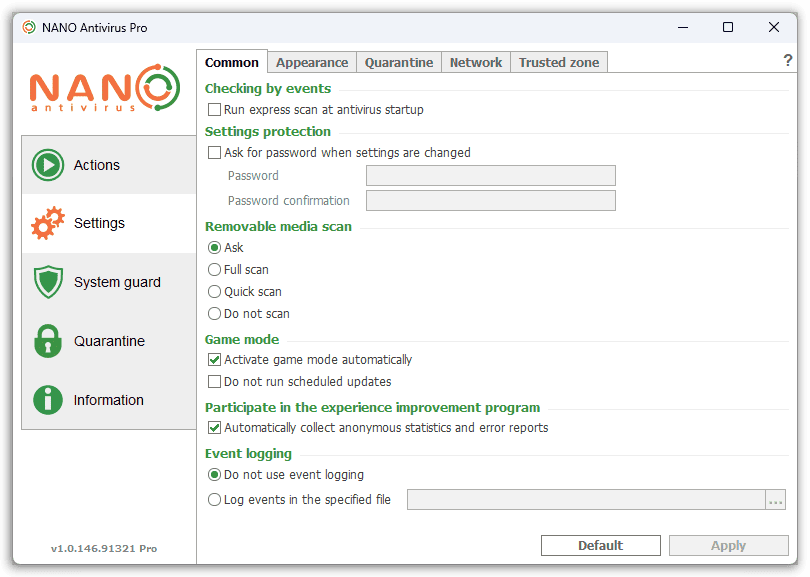
Task: Click the orange Settings gears icon
Action: [48, 223]
